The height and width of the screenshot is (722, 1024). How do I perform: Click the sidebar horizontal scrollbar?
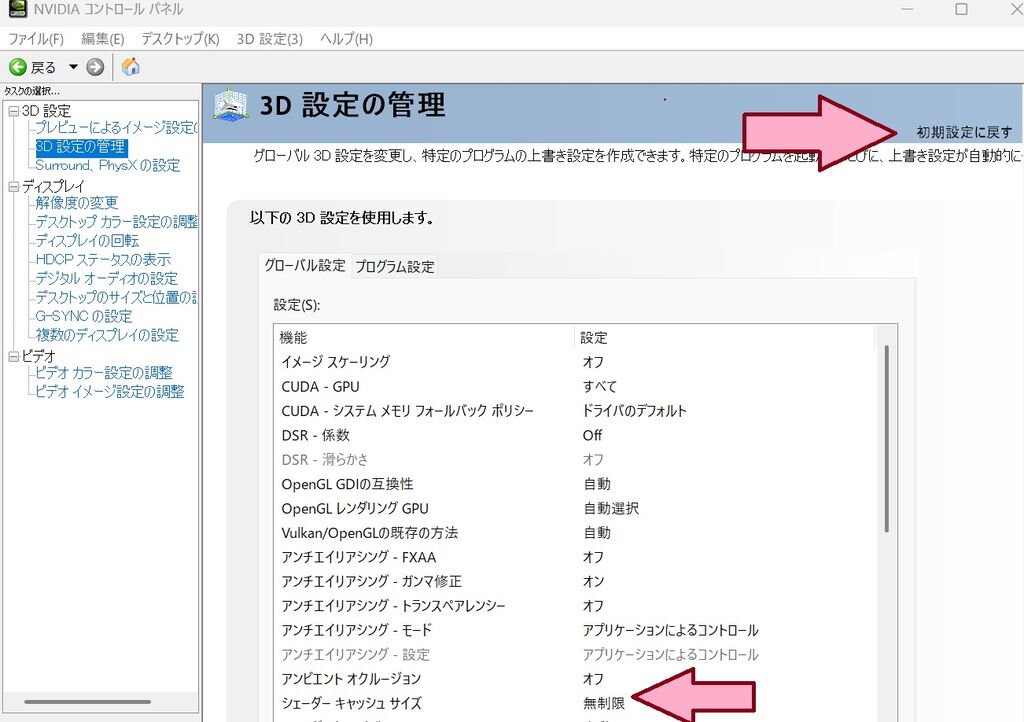click(x=88, y=702)
